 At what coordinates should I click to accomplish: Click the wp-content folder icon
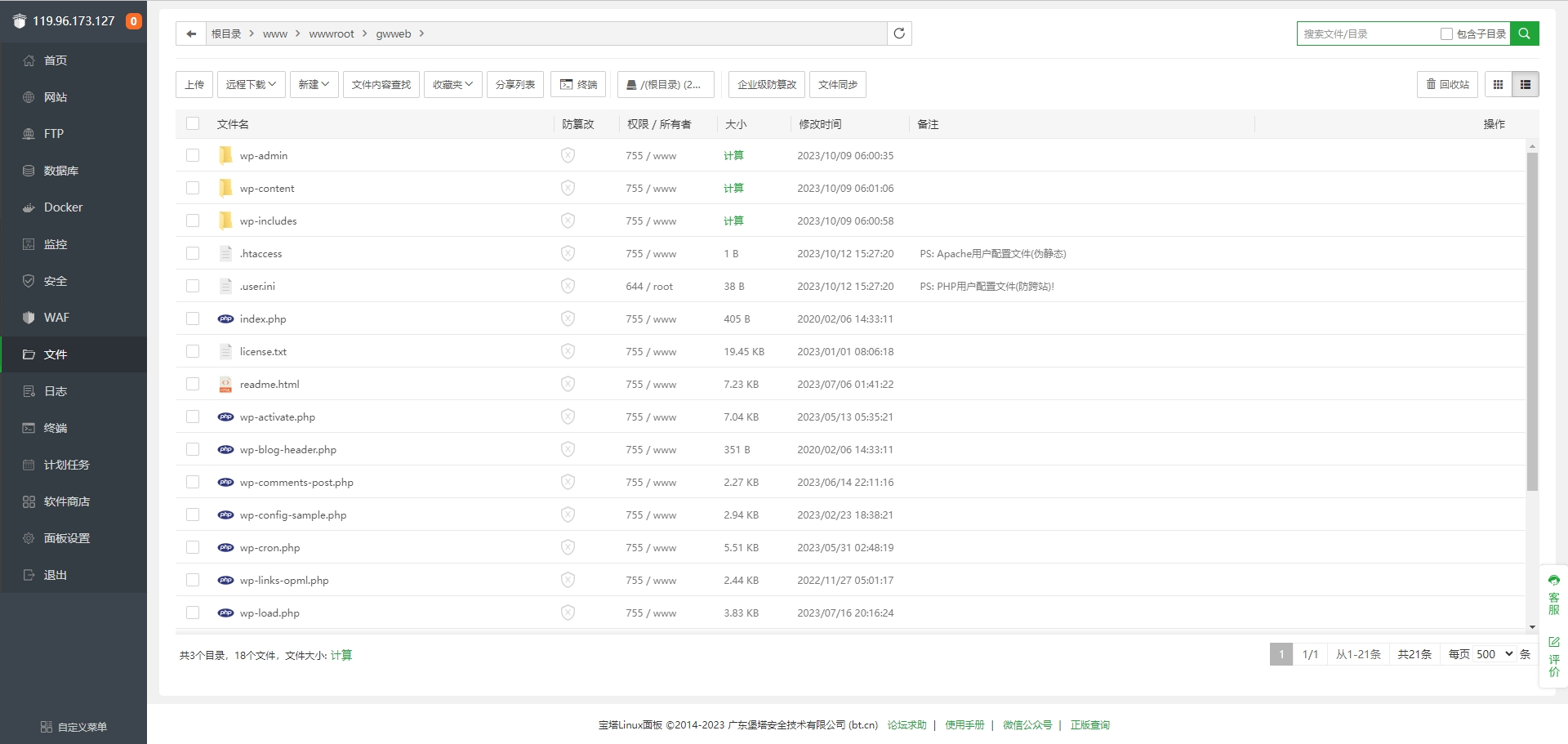(x=225, y=188)
